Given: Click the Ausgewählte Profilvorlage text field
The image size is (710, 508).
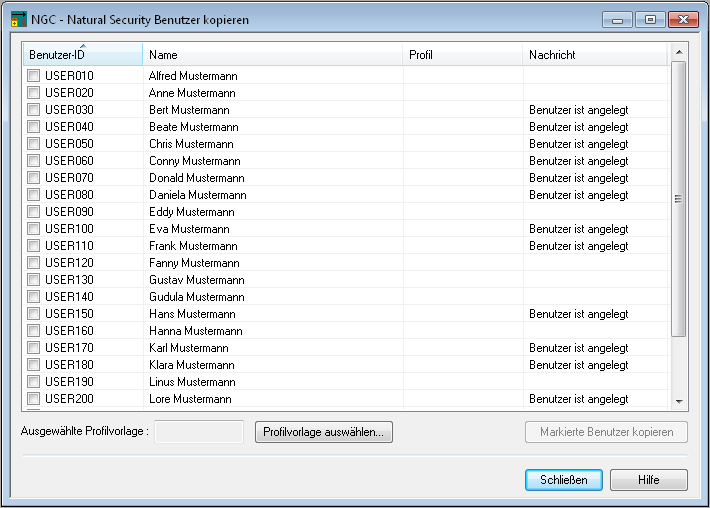Looking at the screenshot, I should click(x=199, y=432).
